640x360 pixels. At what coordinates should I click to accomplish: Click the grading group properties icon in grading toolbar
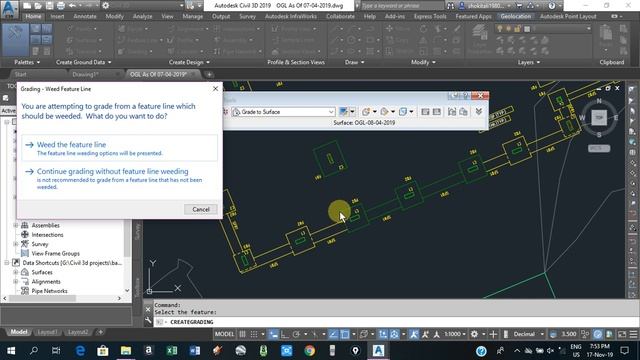[x=452, y=111]
